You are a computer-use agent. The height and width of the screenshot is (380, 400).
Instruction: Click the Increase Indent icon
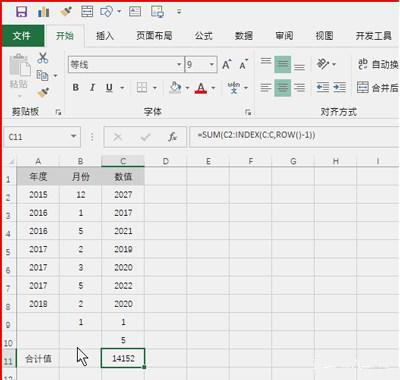click(339, 88)
